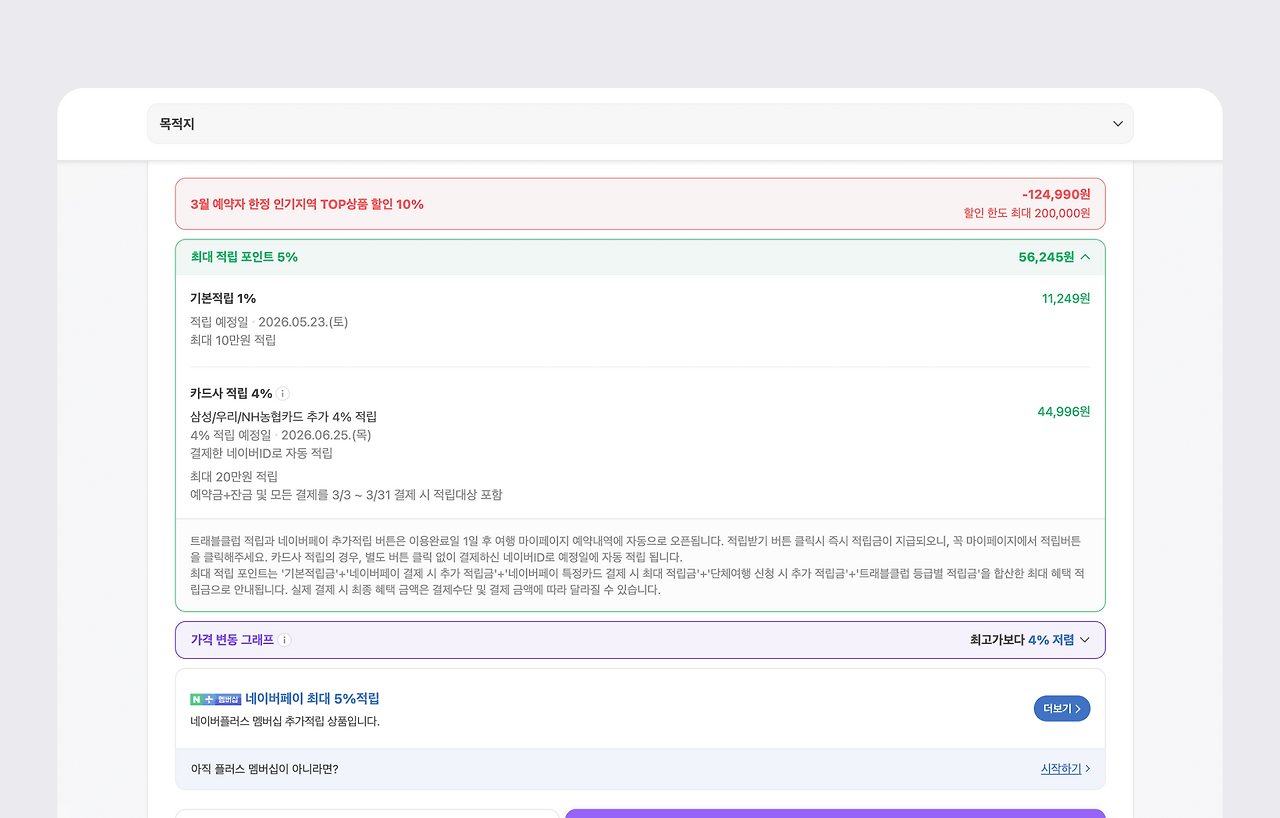Click the N+ 멤버십 badge icon
This screenshot has height=818, width=1280.
215,699
